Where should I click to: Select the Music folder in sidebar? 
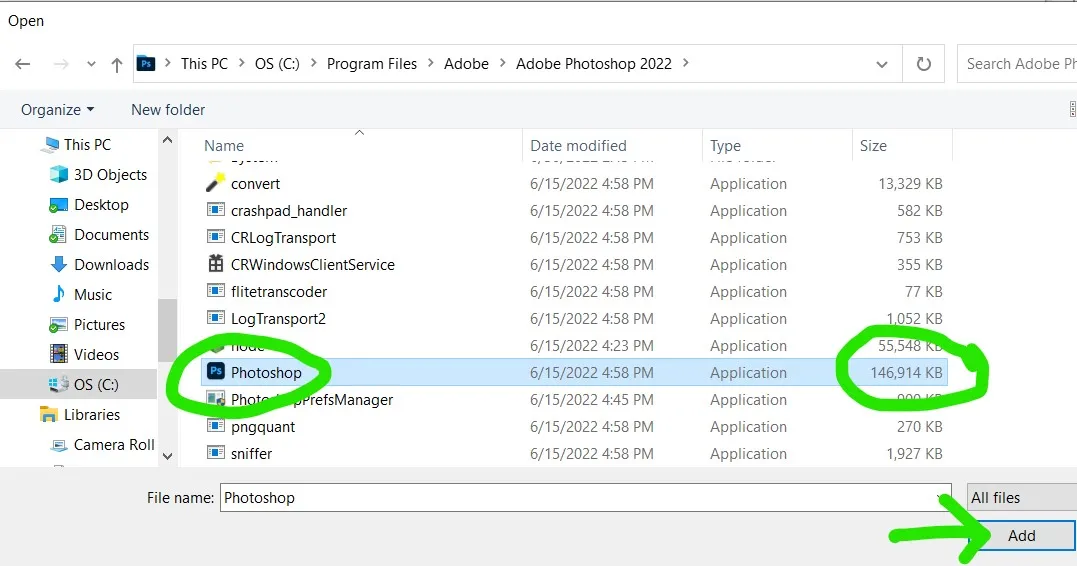[x=93, y=295]
